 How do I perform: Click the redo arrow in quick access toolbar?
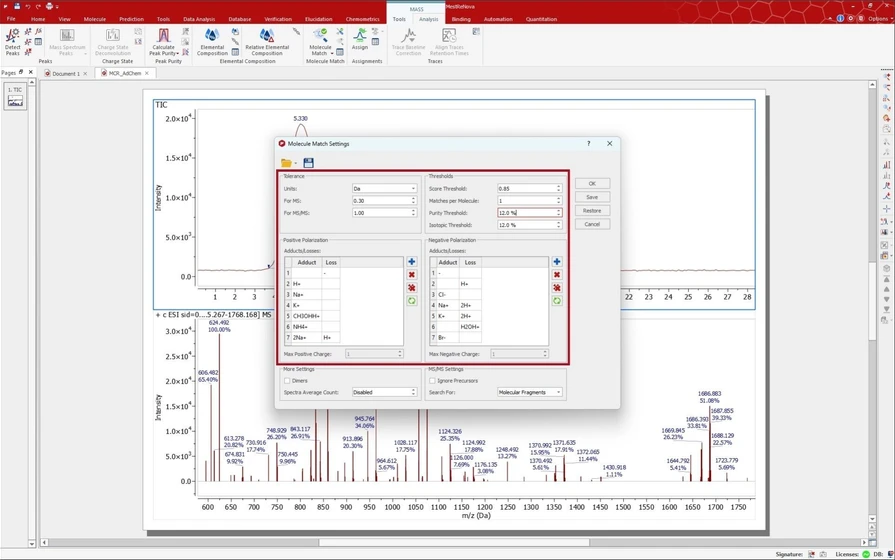(x=38, y=6)
